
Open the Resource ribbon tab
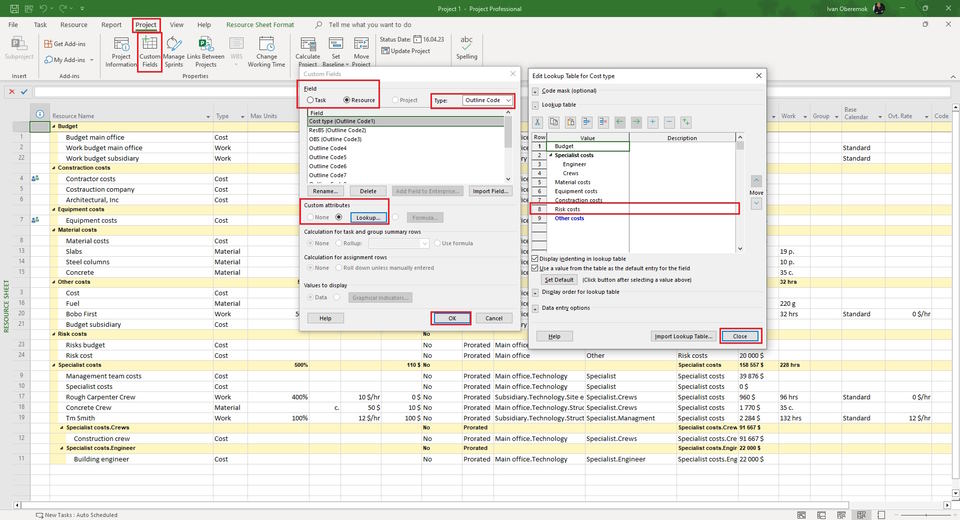coord(73,24)
